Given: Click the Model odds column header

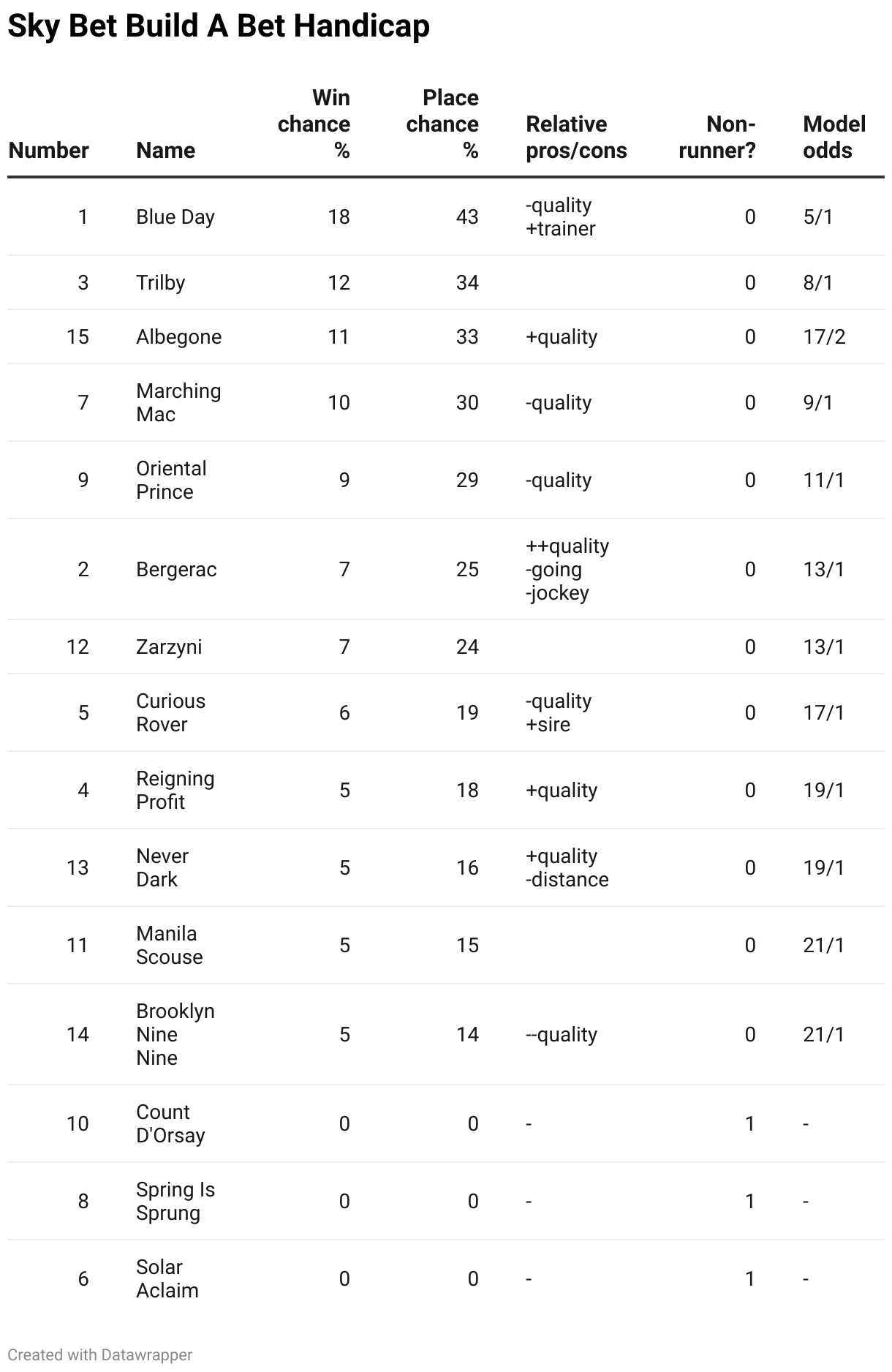Looking at the screenshot, I should (834, 137).
